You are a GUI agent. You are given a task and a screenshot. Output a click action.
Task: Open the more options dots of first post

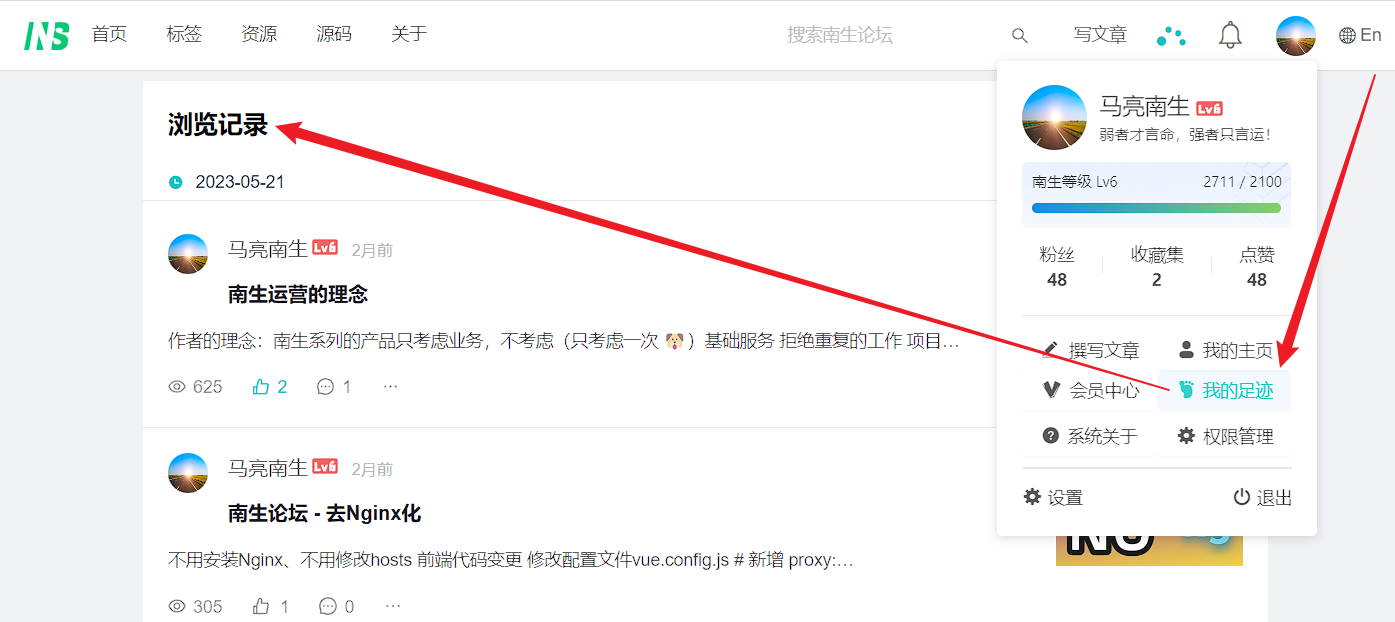click(x=391, y=386)
